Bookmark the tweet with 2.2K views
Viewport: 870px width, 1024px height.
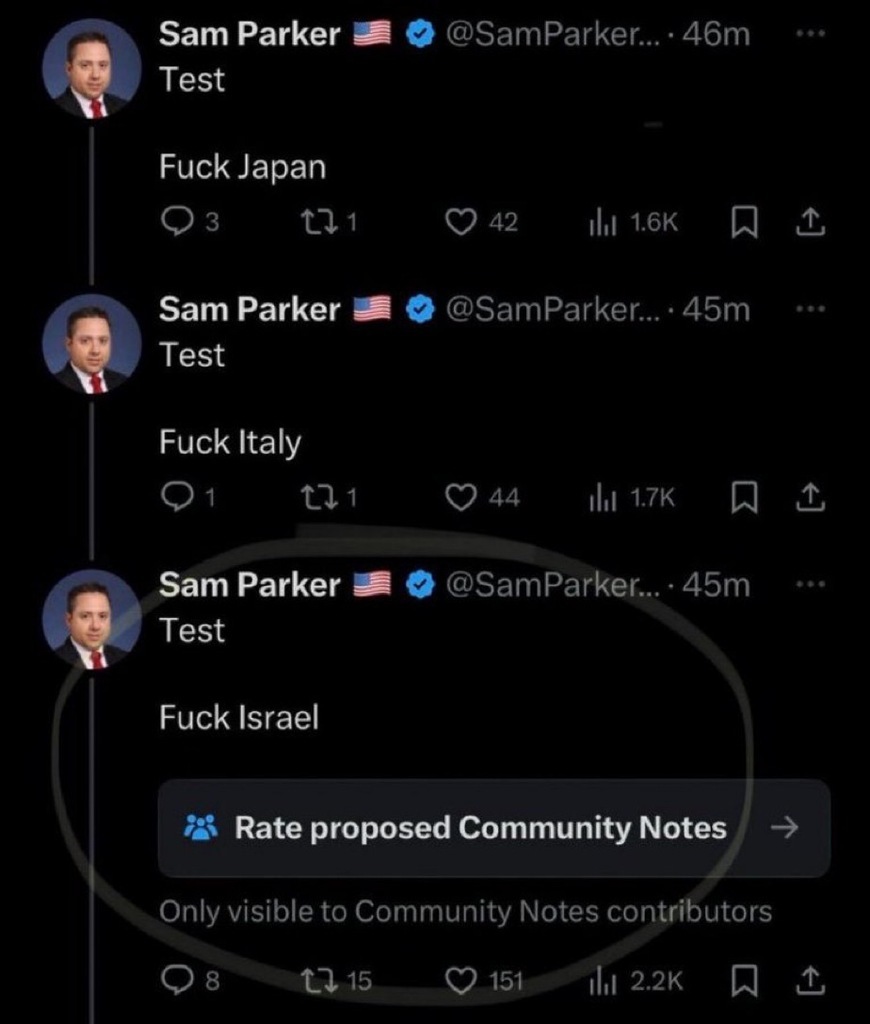(742, 981)
